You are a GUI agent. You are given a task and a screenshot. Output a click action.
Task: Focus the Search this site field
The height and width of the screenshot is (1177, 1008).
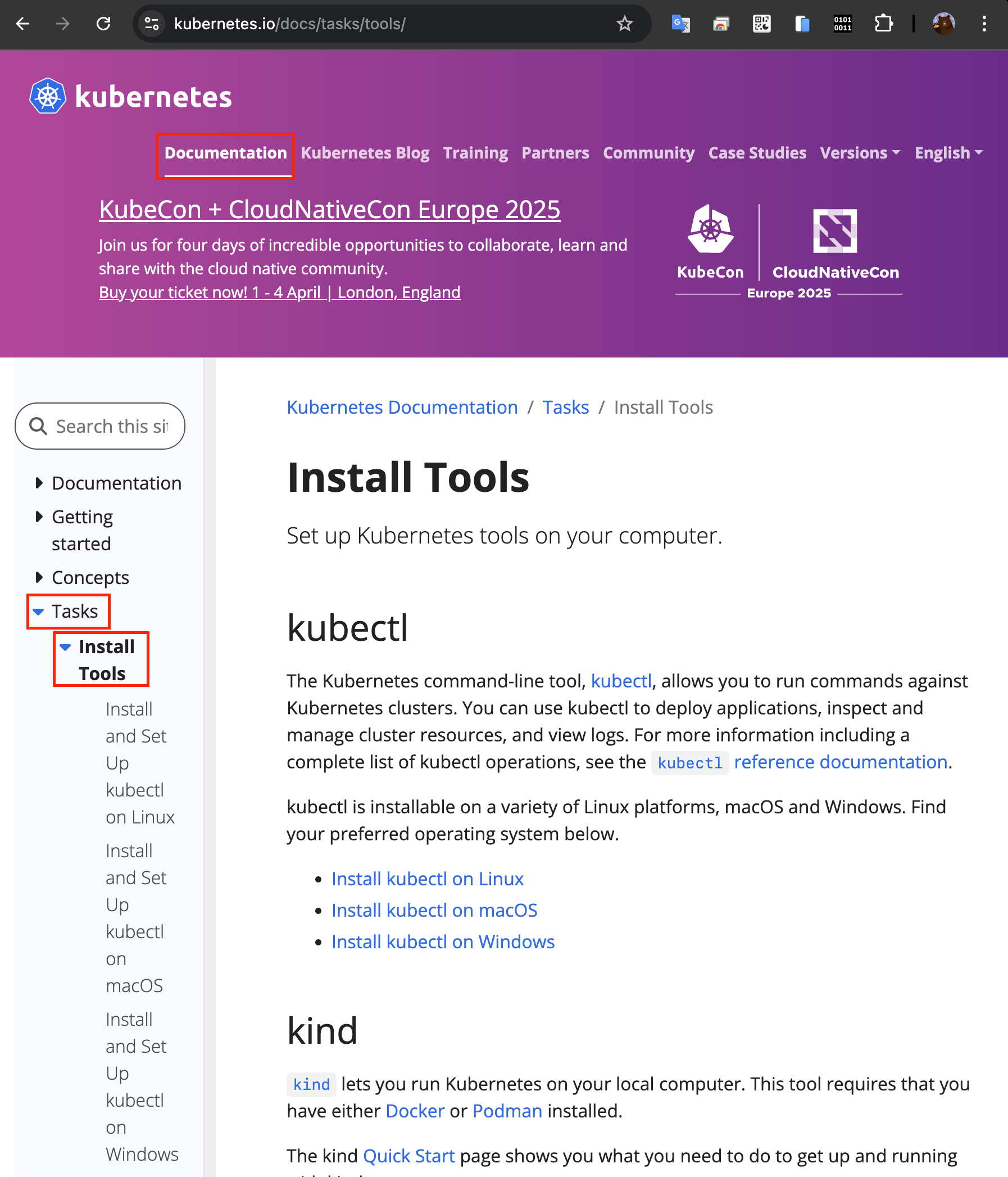tap(100, 426)
